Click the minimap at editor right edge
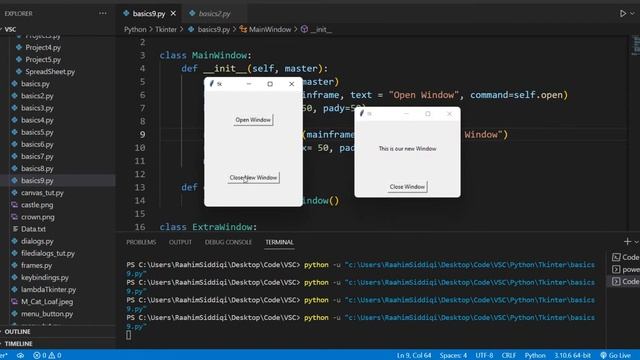Screen dimensions: 640x360 636,45
